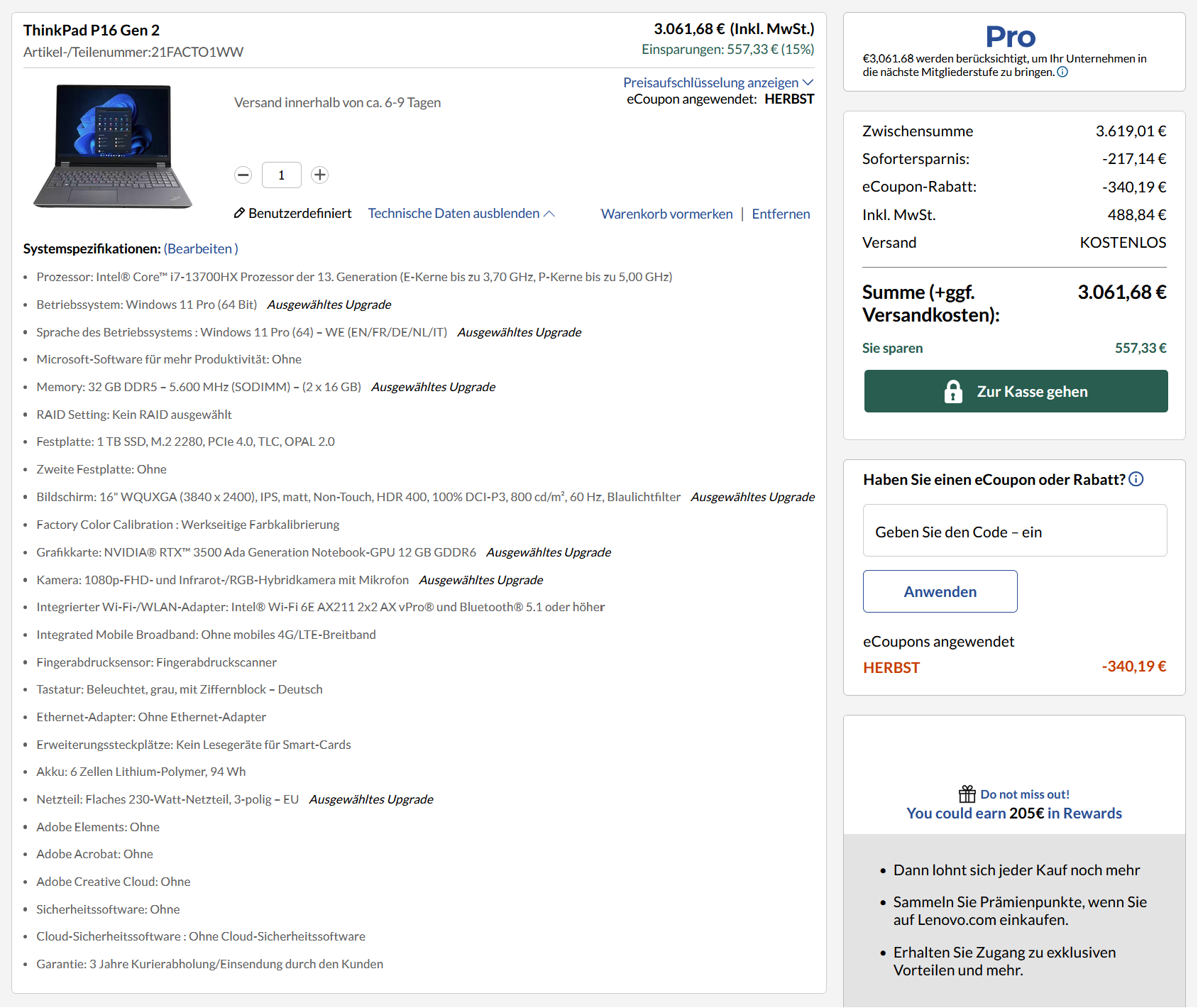This screenshot has height=1008, width=1198.
Task: Open the info tooltip in the Pro membership box
Action: click(1062, 71)
